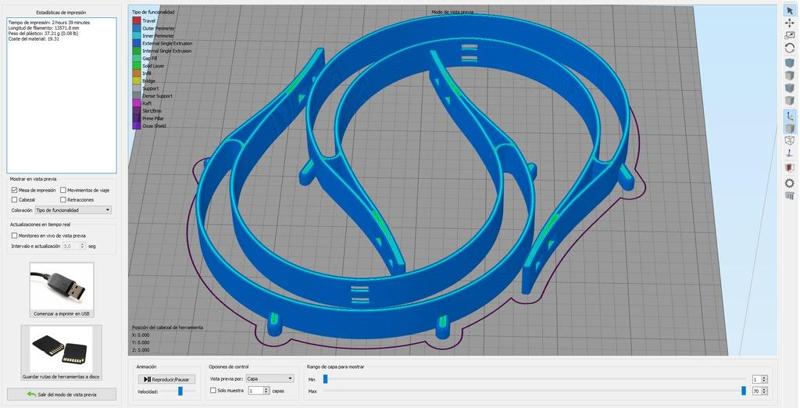Click the Intervalo de actualización spinner arrows
The height and width of the screenshot is (408, 800).
[x=83, y=246]
